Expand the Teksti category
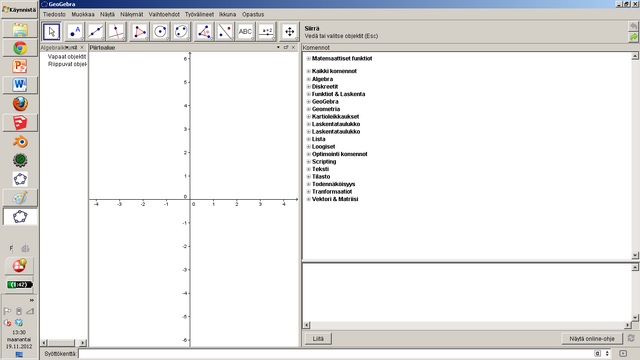Screen dimensions: 640x360 (x=309, y=169)
